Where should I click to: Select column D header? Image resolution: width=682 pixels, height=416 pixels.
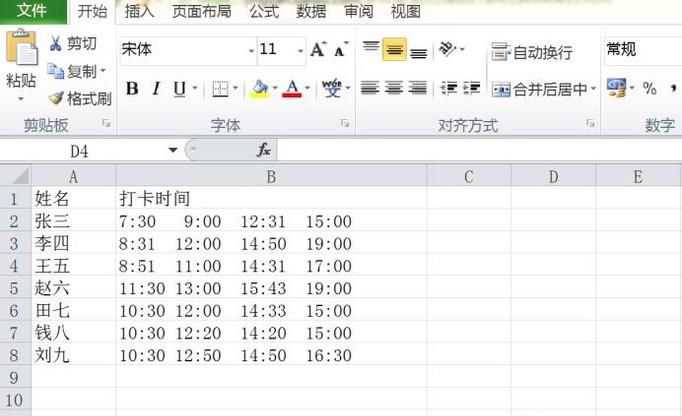(553, 177)
